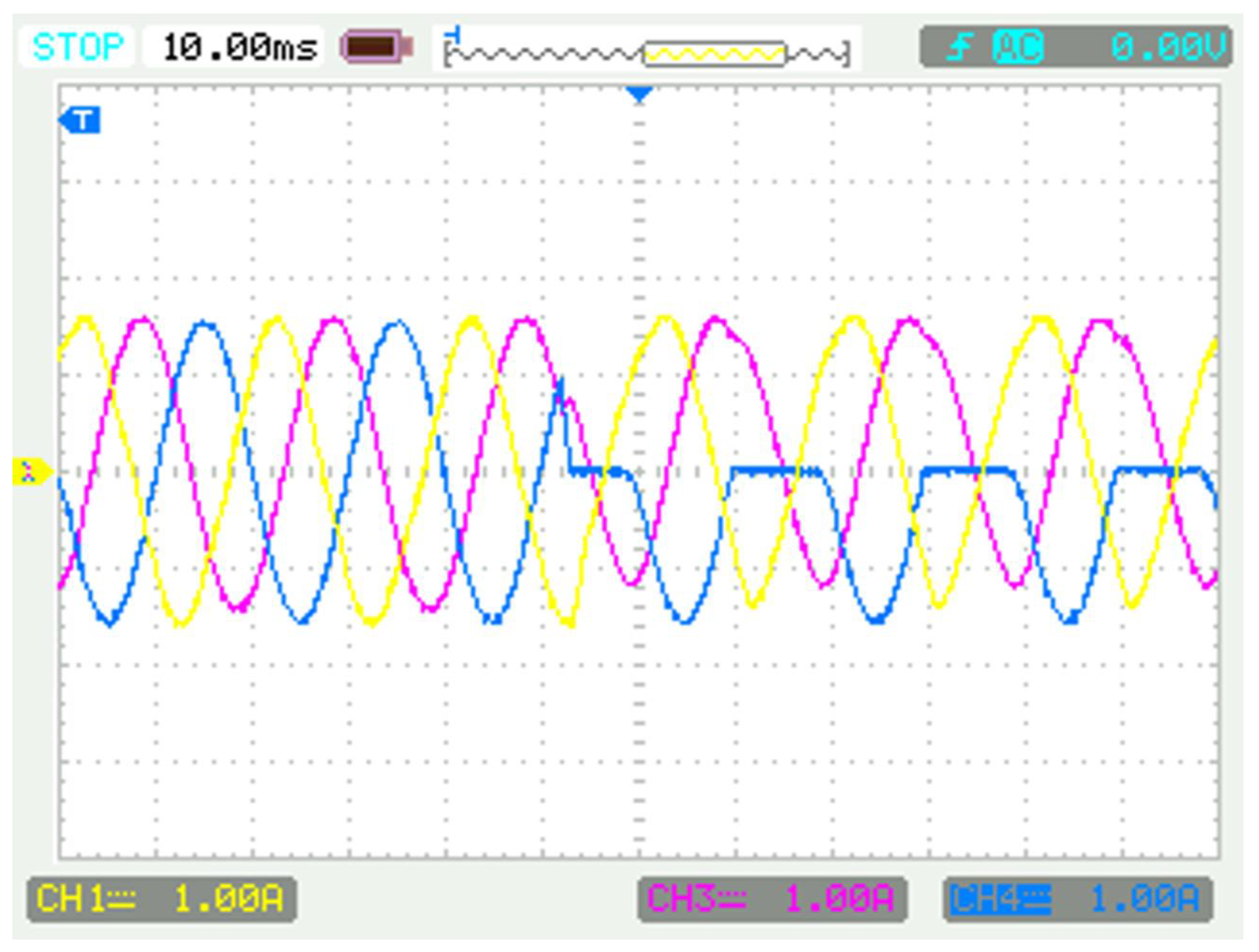Select the CH3 1.00A channel label
1259x952 pixels.
tap(771, 898)
